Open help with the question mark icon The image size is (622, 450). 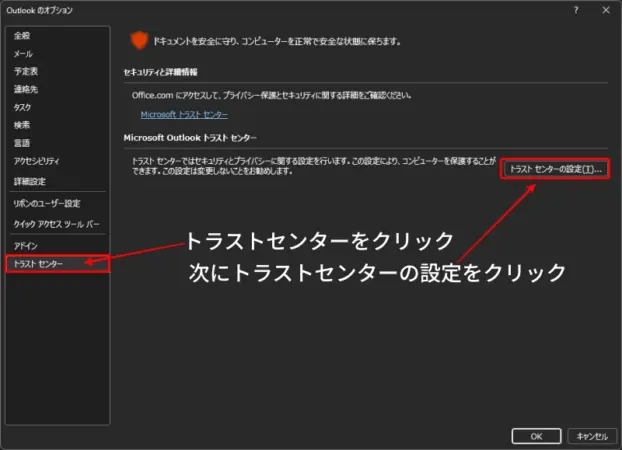(x=576, y=10)
